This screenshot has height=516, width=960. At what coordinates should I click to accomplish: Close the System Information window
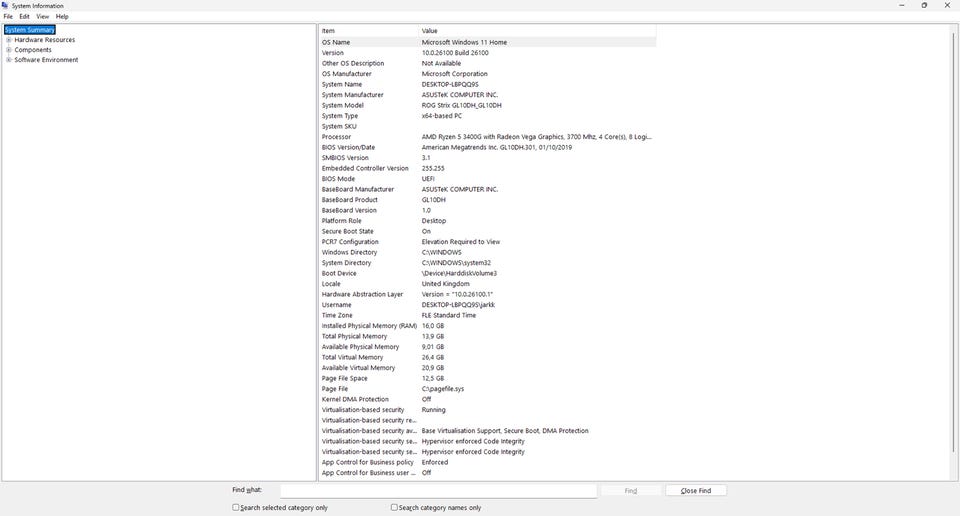click(x=948, y=6)
